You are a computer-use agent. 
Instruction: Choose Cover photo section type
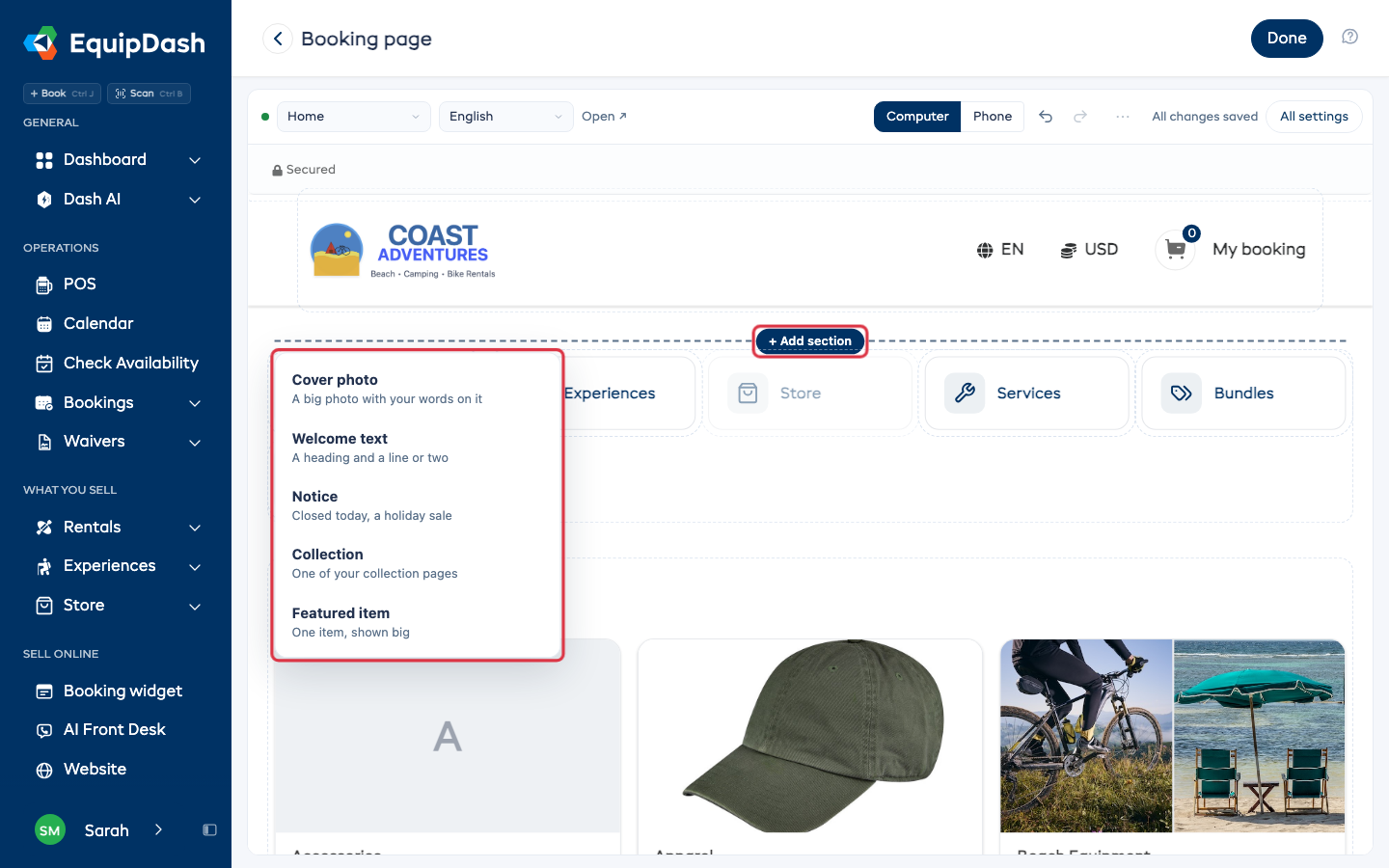point(418,389)
